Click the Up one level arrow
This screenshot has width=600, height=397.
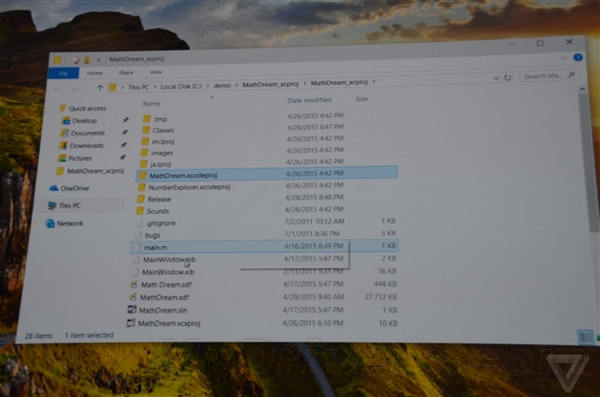tap(100, 88)
